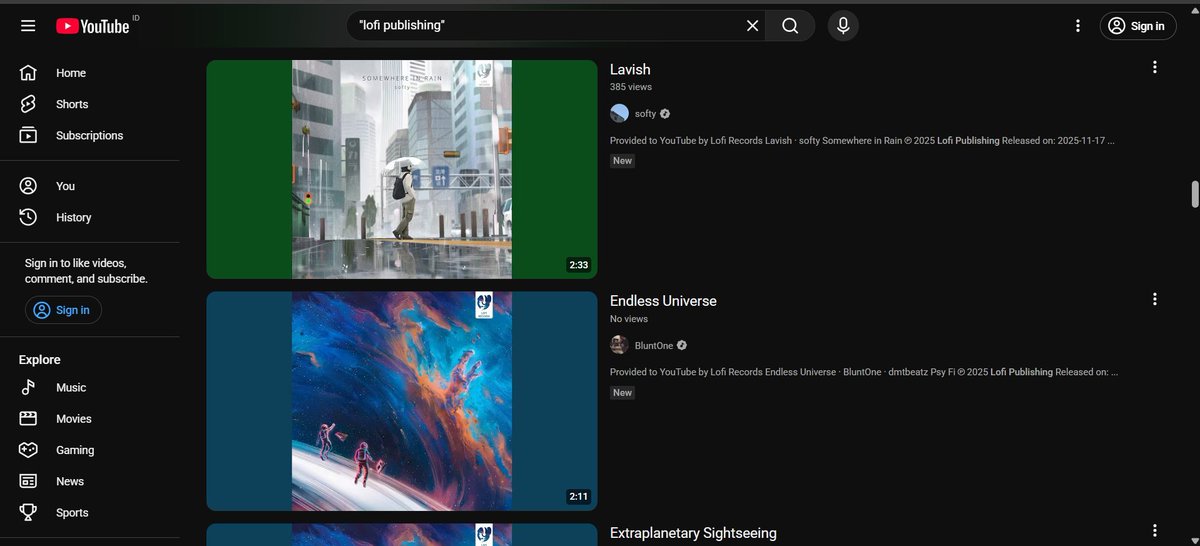Click the page vertical scrollbar thumb
This screenshot has height=546, width=1200.
coord(1194,193)
